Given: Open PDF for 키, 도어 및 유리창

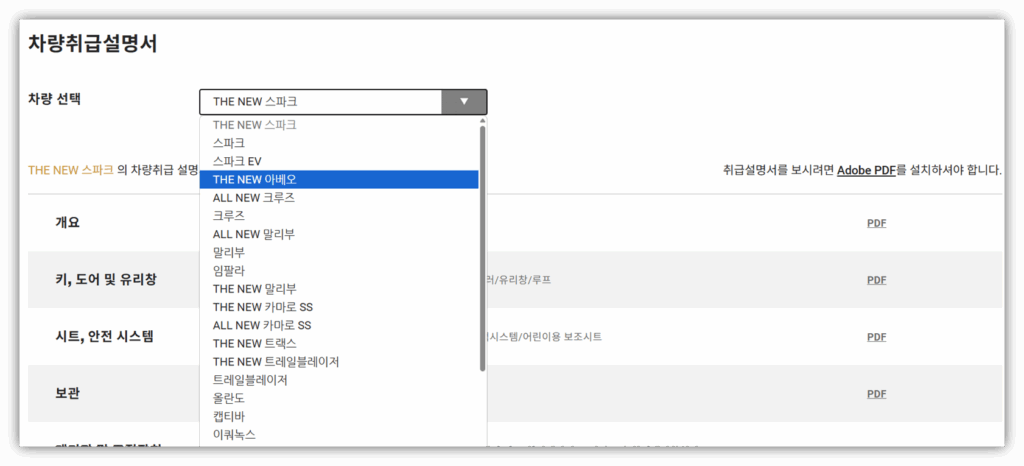Looking at the screenshot, I should (876, 280).
